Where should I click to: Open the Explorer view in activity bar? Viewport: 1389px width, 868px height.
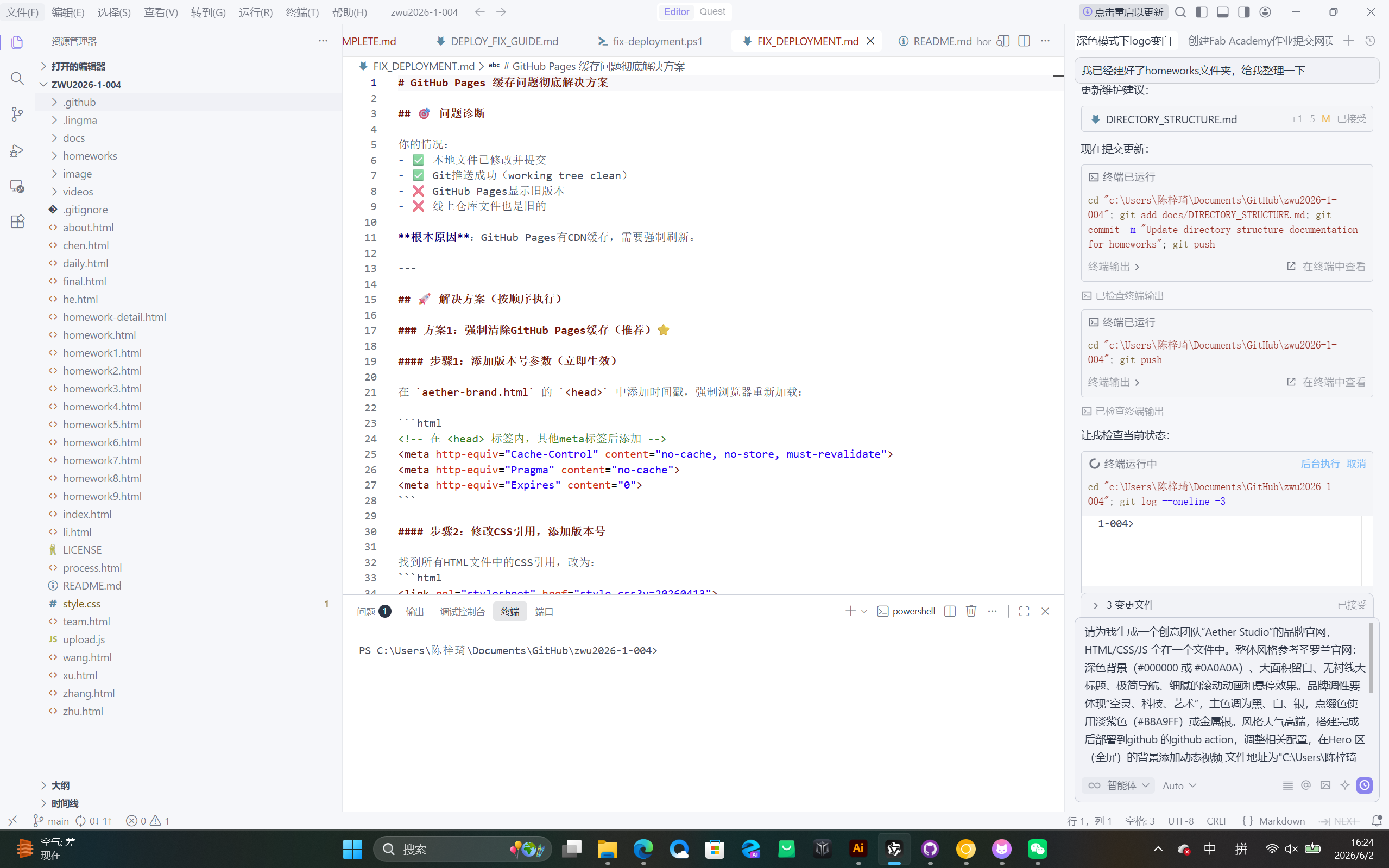pyautogui.click(x=17, y=42)
